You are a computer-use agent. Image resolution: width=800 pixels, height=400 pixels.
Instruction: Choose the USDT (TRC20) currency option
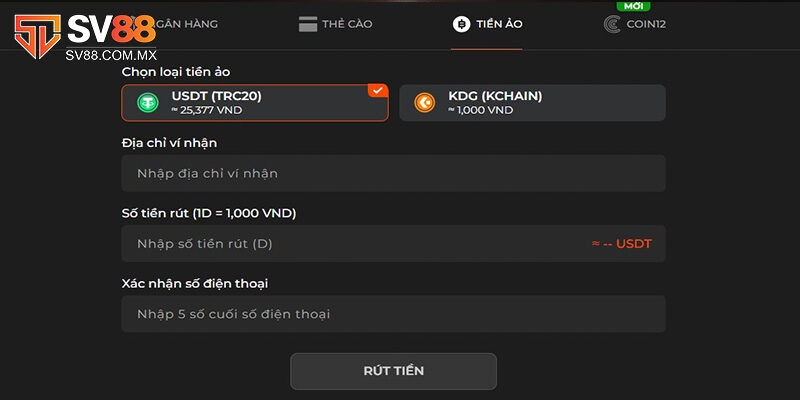coord(255,103)
